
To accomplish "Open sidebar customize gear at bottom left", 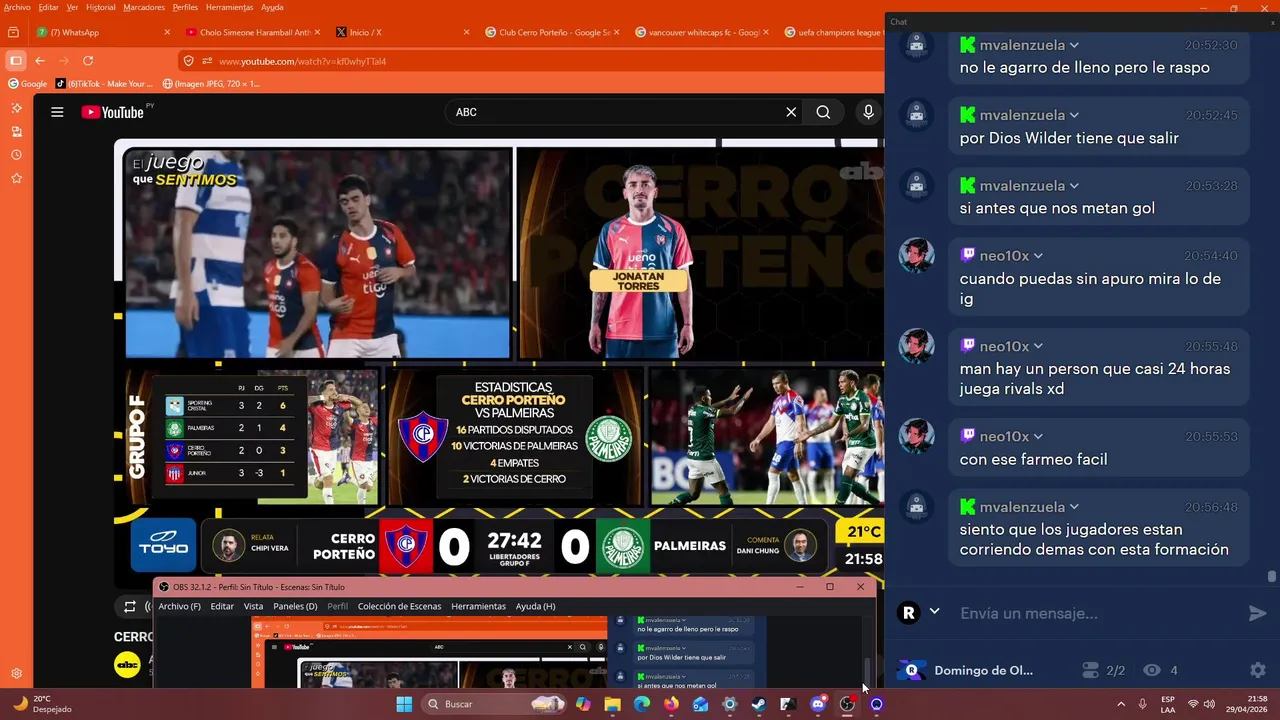I will [16, 673].
